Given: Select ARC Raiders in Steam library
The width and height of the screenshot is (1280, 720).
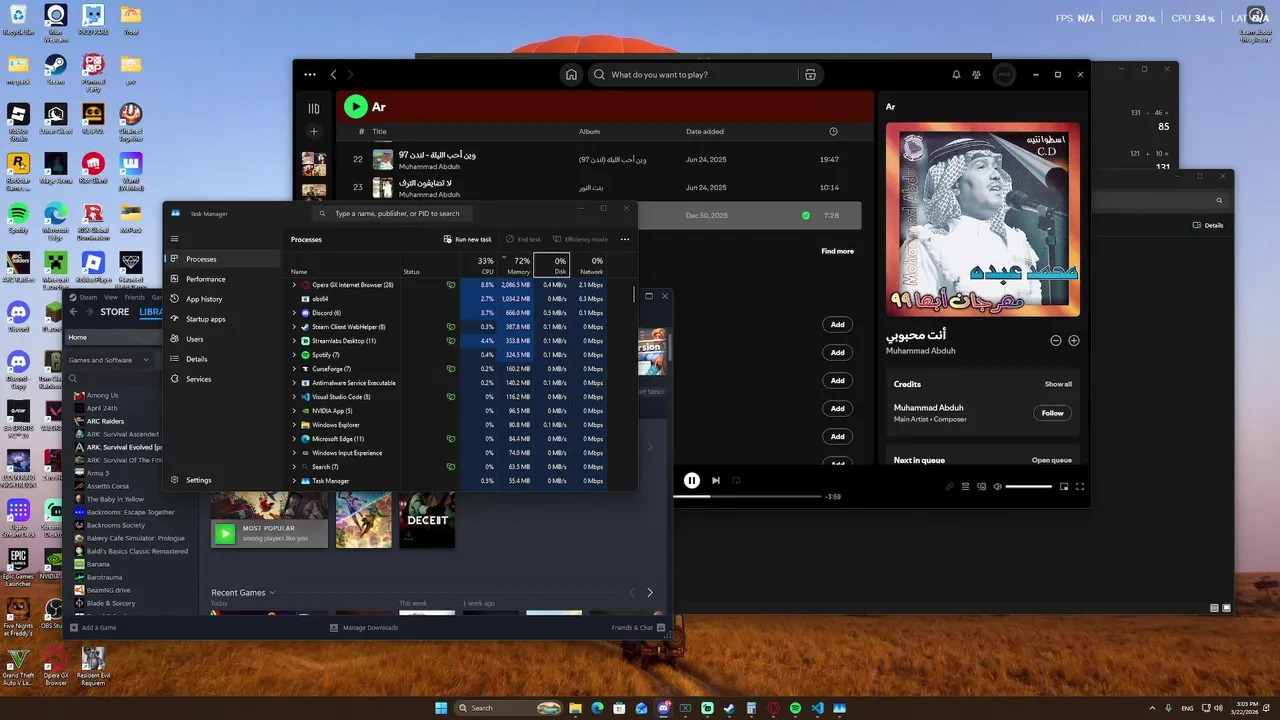Looking at the screenshot, I should point(105,421).
